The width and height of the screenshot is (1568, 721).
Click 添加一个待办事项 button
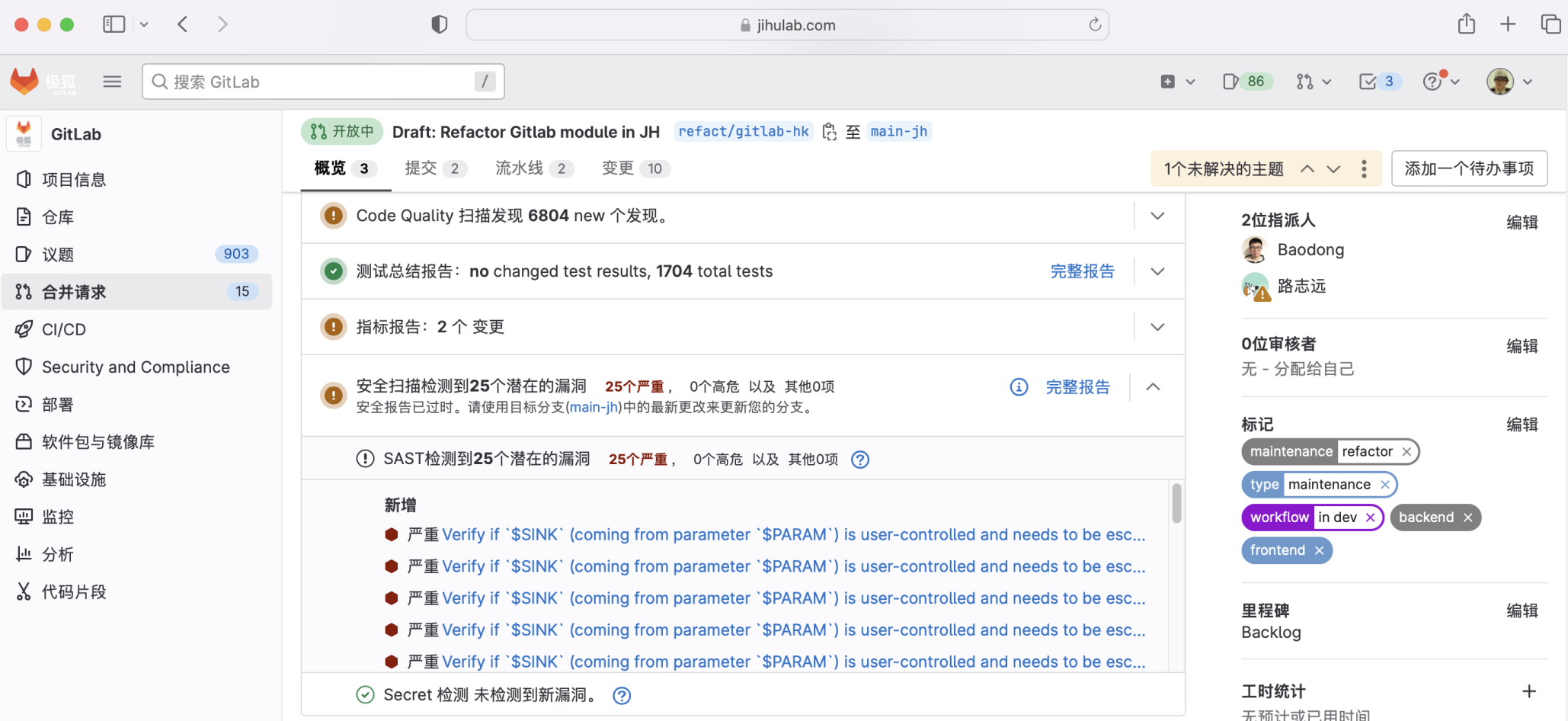(x=1469, y=168)
